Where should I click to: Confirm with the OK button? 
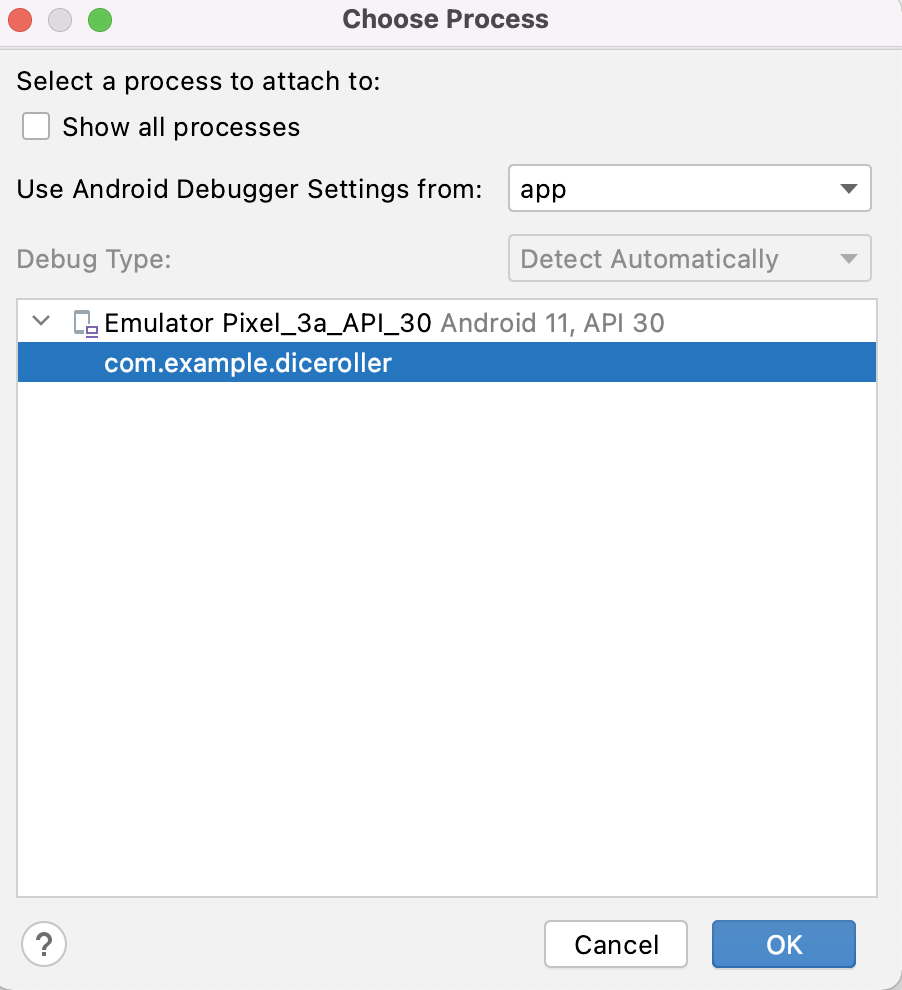pyautogui.click(x=783, y=944)
